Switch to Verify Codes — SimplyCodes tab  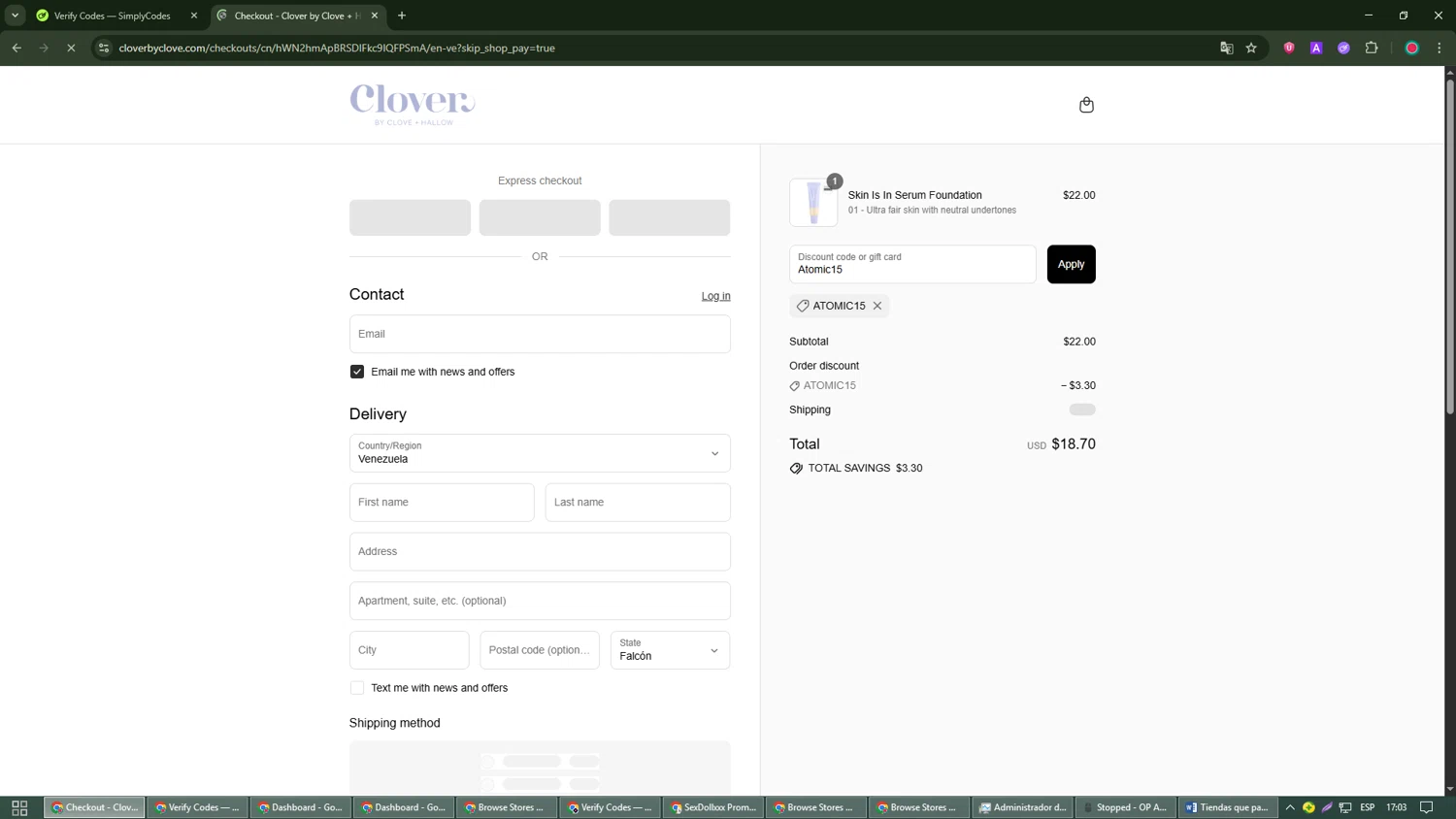point(113,16)
